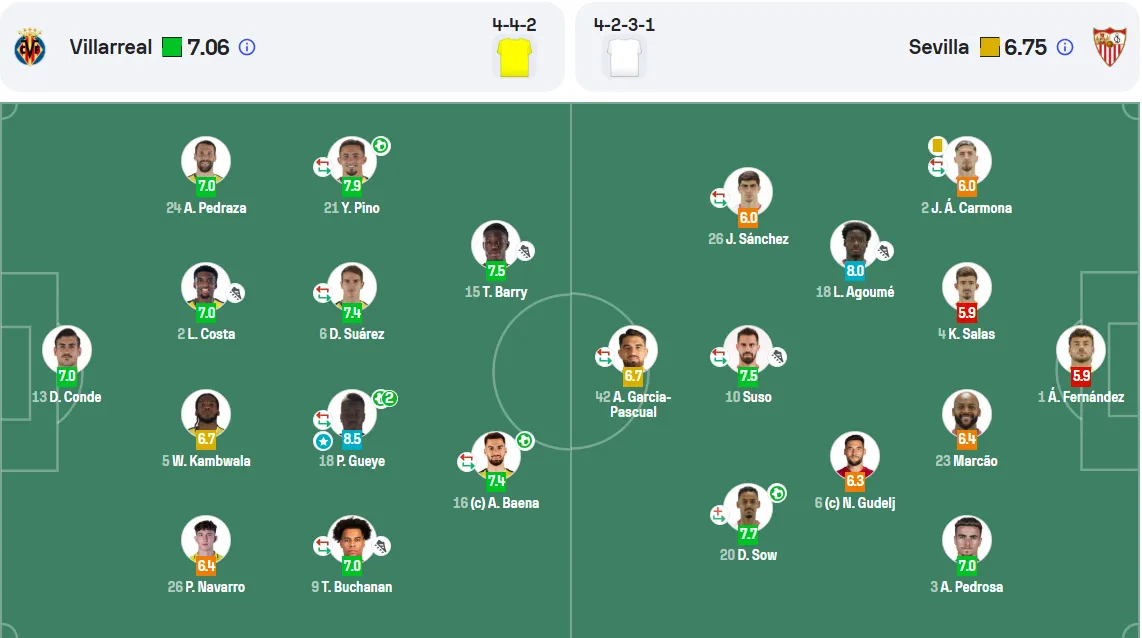Click the 13 D. Conde name label

tap(66, 397)
